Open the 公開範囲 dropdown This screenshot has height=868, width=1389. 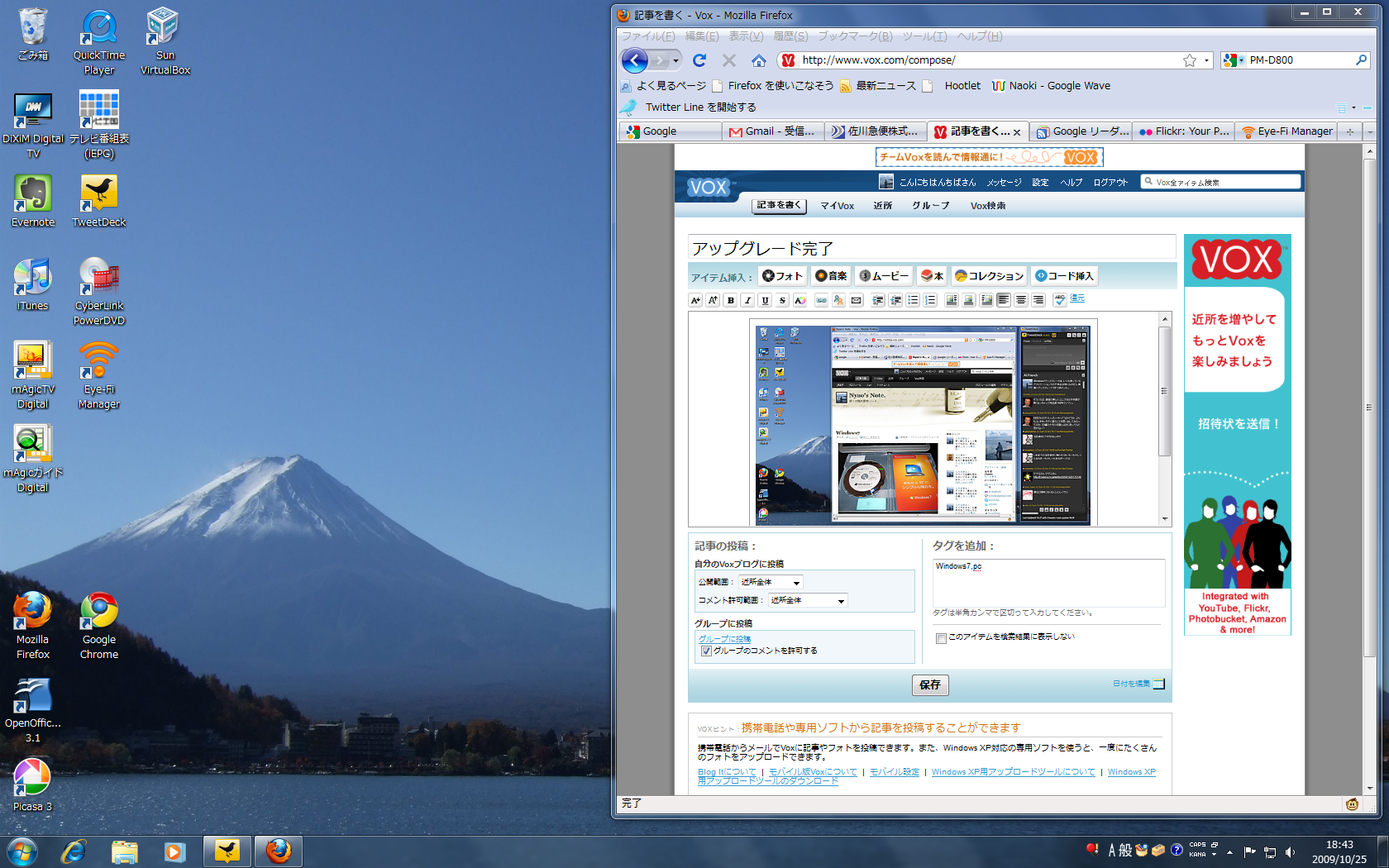coord(770,582)
